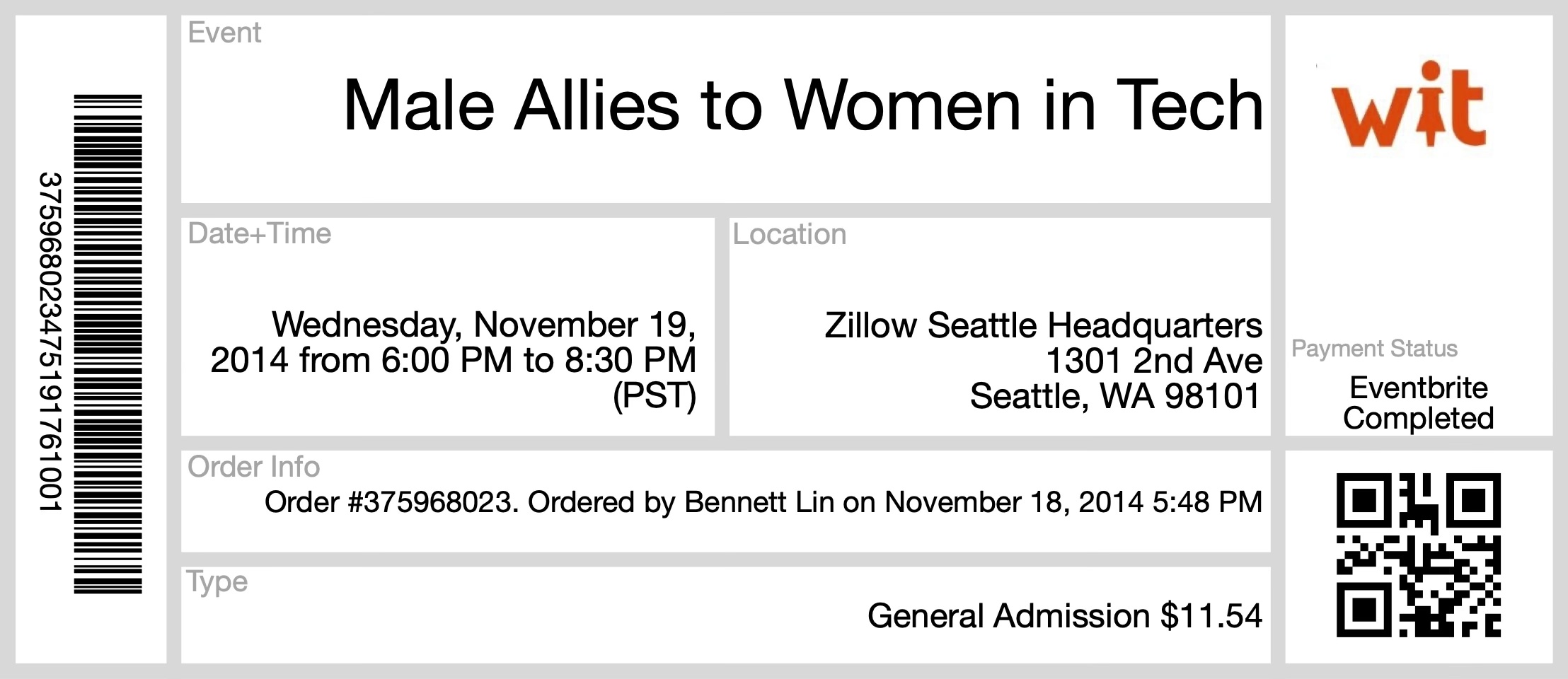Viewport: 1568px width, 679px height.
Task: Click the vertical barcode
Action: point(108,344)
